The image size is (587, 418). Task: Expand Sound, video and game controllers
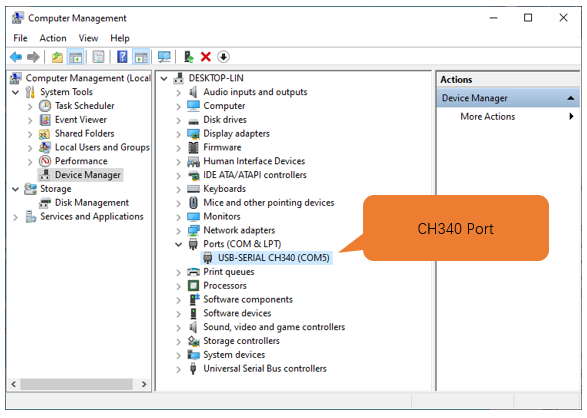point(178,328)
